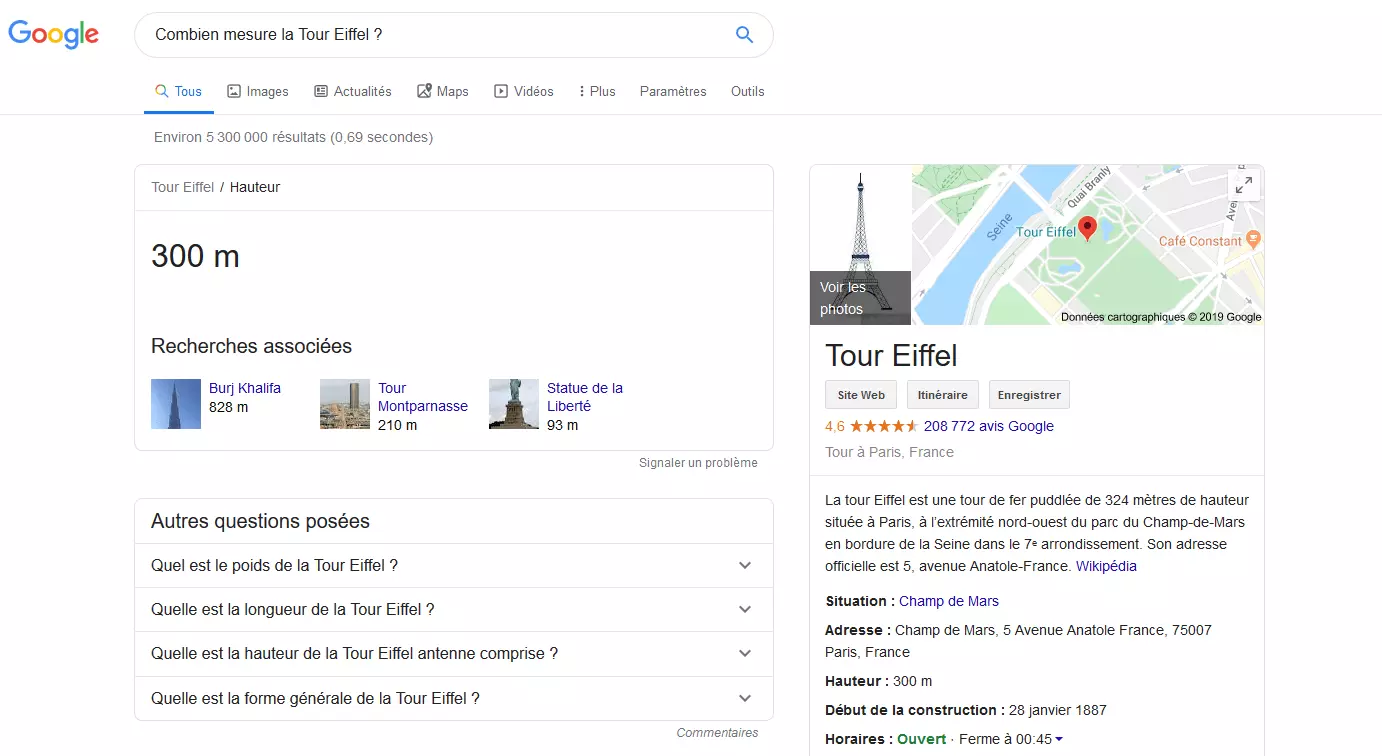The height and width of the screenshot is (756, 1382).
Task: Click Voir les photos on Eiffel image
Action: click(x=860, y=298)
